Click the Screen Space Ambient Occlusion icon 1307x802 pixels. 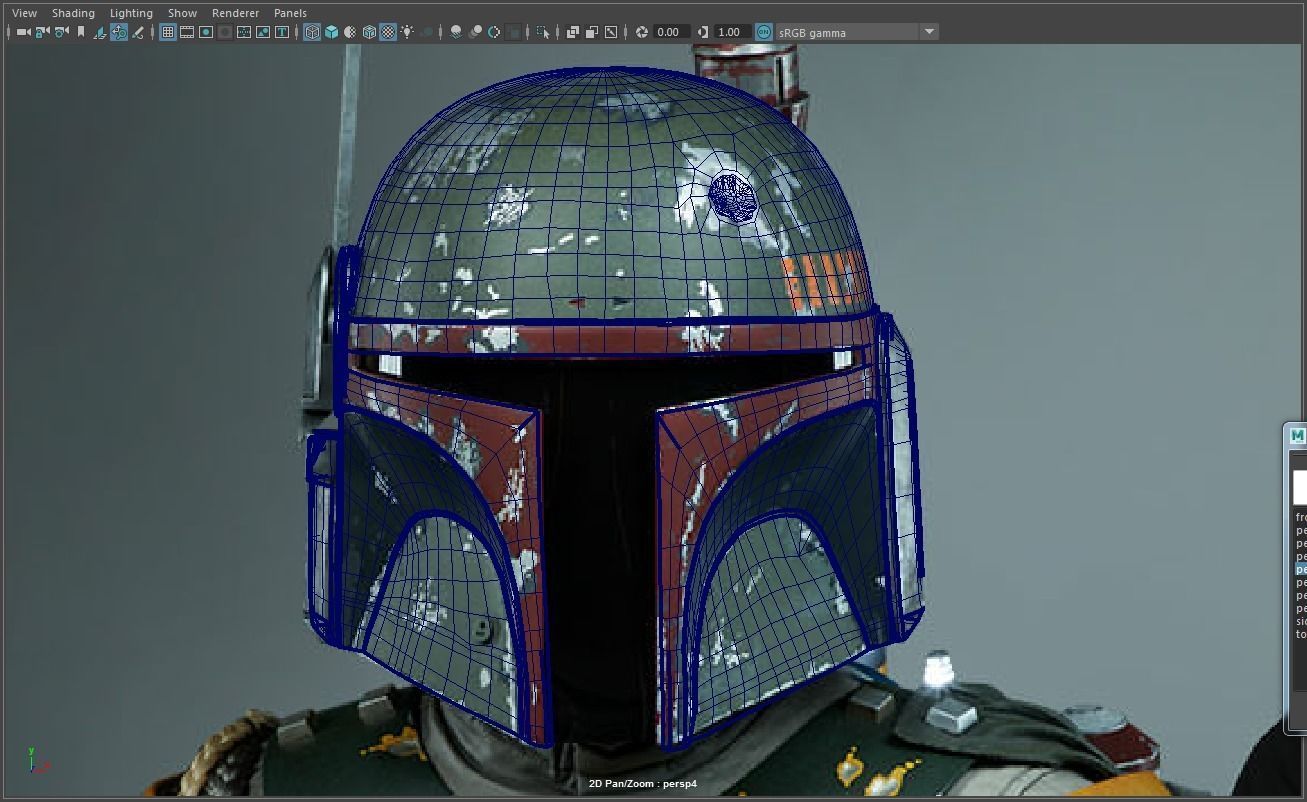click(456, 32)
